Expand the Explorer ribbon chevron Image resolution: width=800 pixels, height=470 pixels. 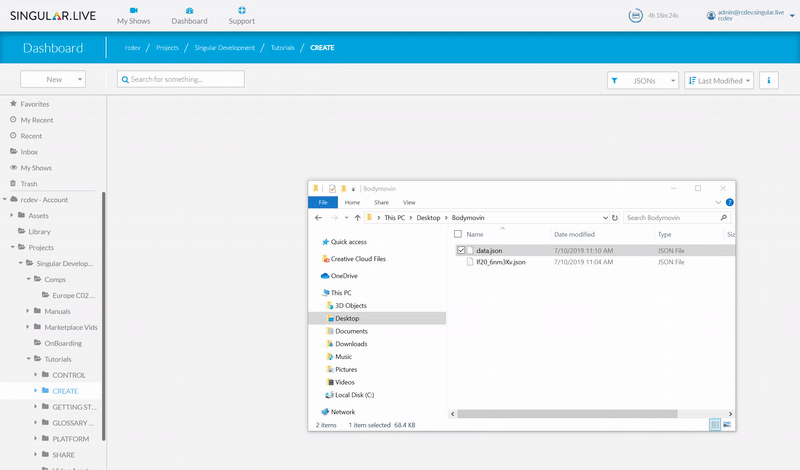[718, 203]
